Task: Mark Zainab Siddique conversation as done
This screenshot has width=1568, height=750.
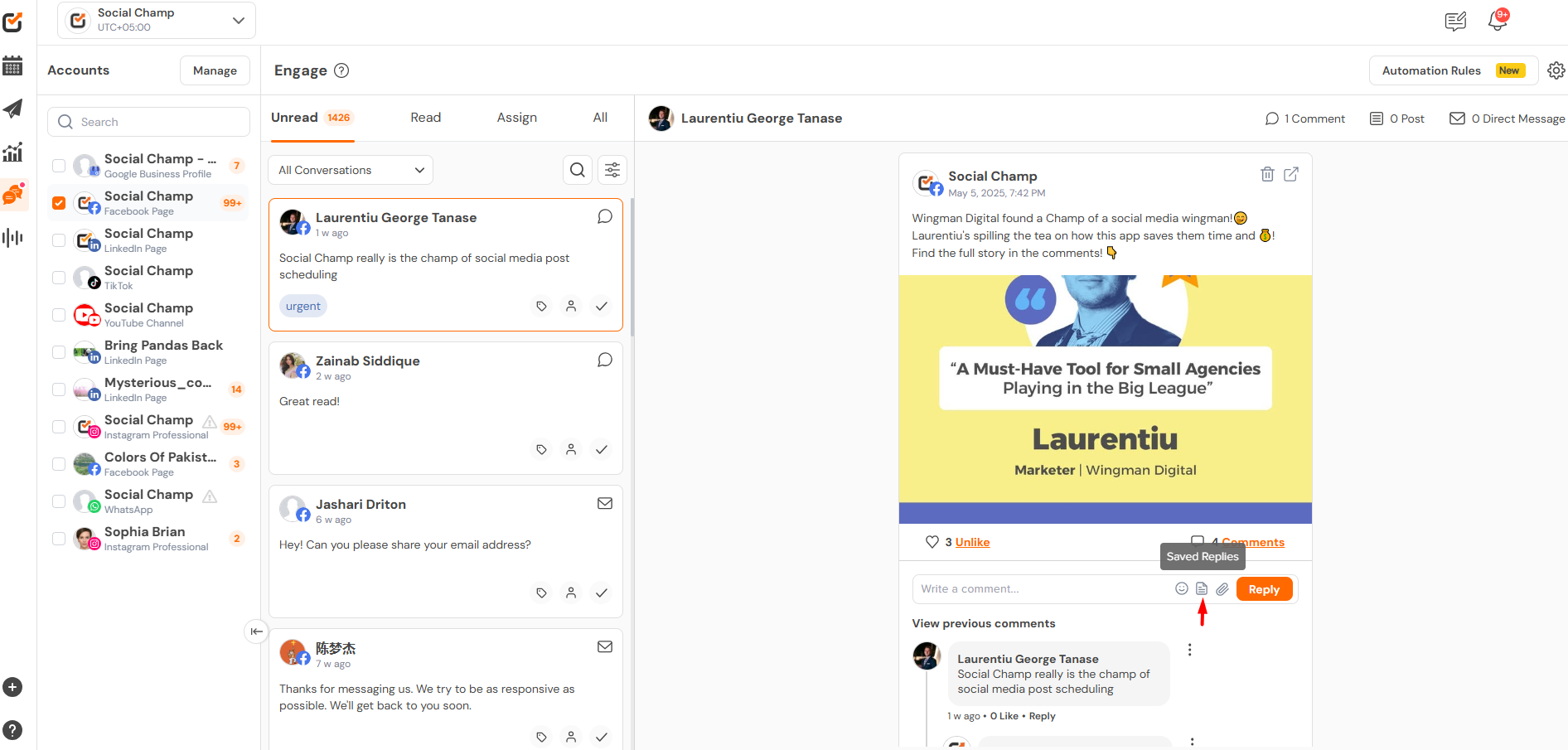Action: (x=602, y=450)
